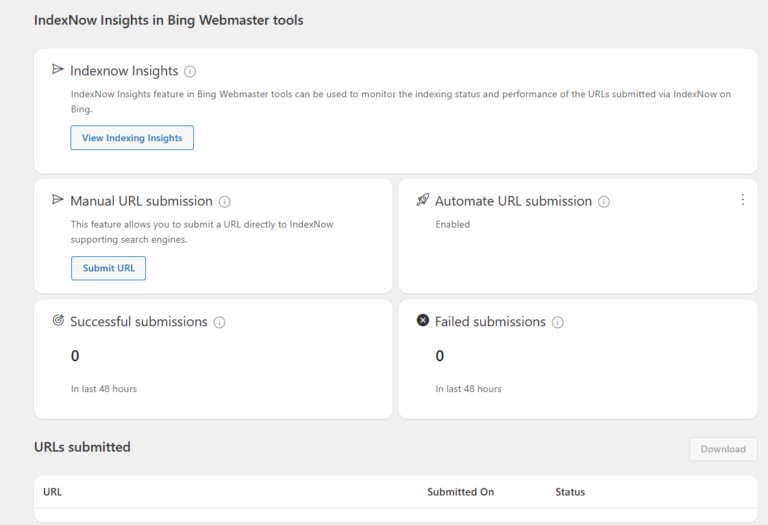Select the URL column header
This screenshot has height=525, width=768.
pyautogui.click(x=52, y=492)
